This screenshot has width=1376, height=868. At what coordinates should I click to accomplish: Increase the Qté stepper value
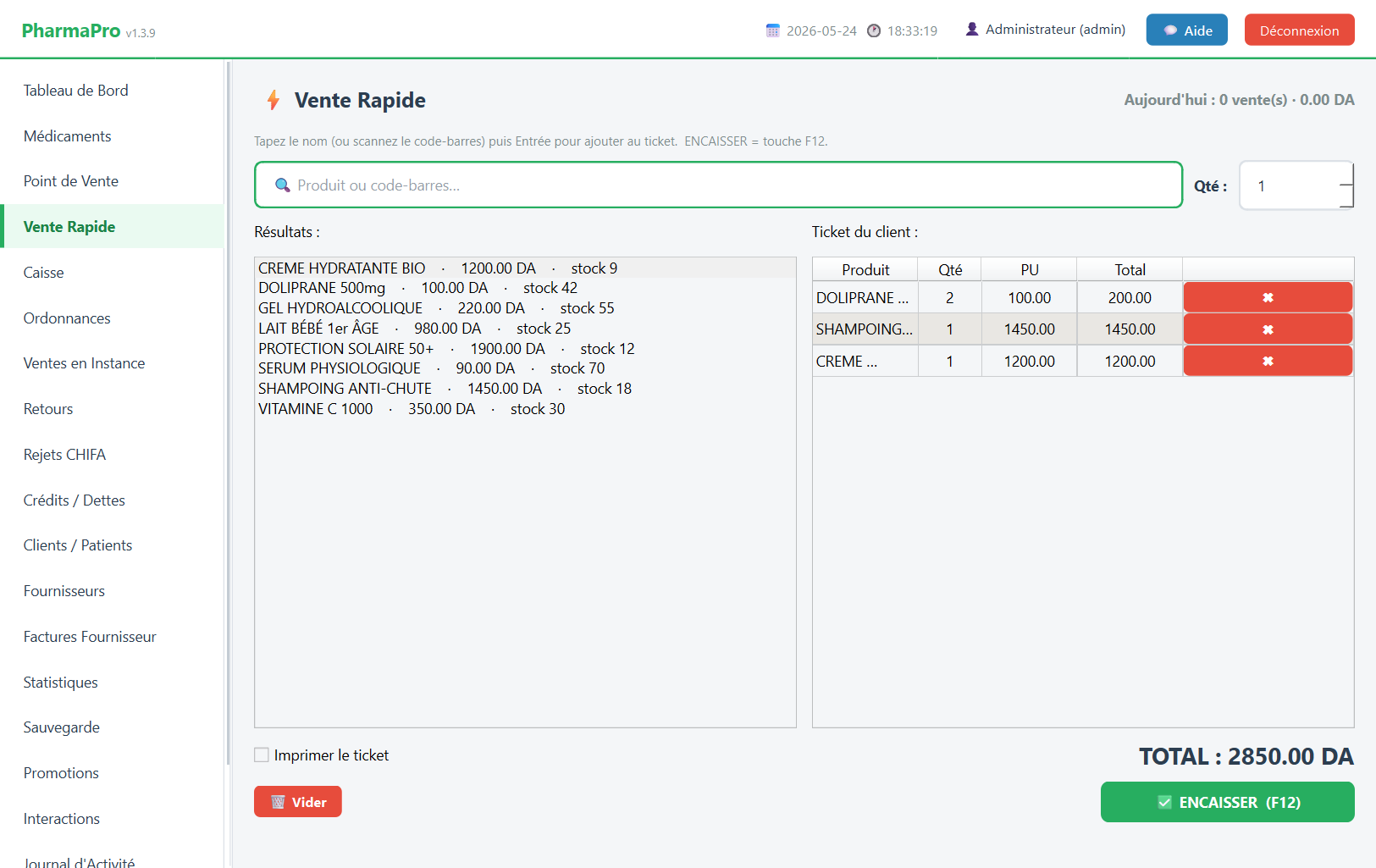pyautogui.click(x=1346, y=174)
